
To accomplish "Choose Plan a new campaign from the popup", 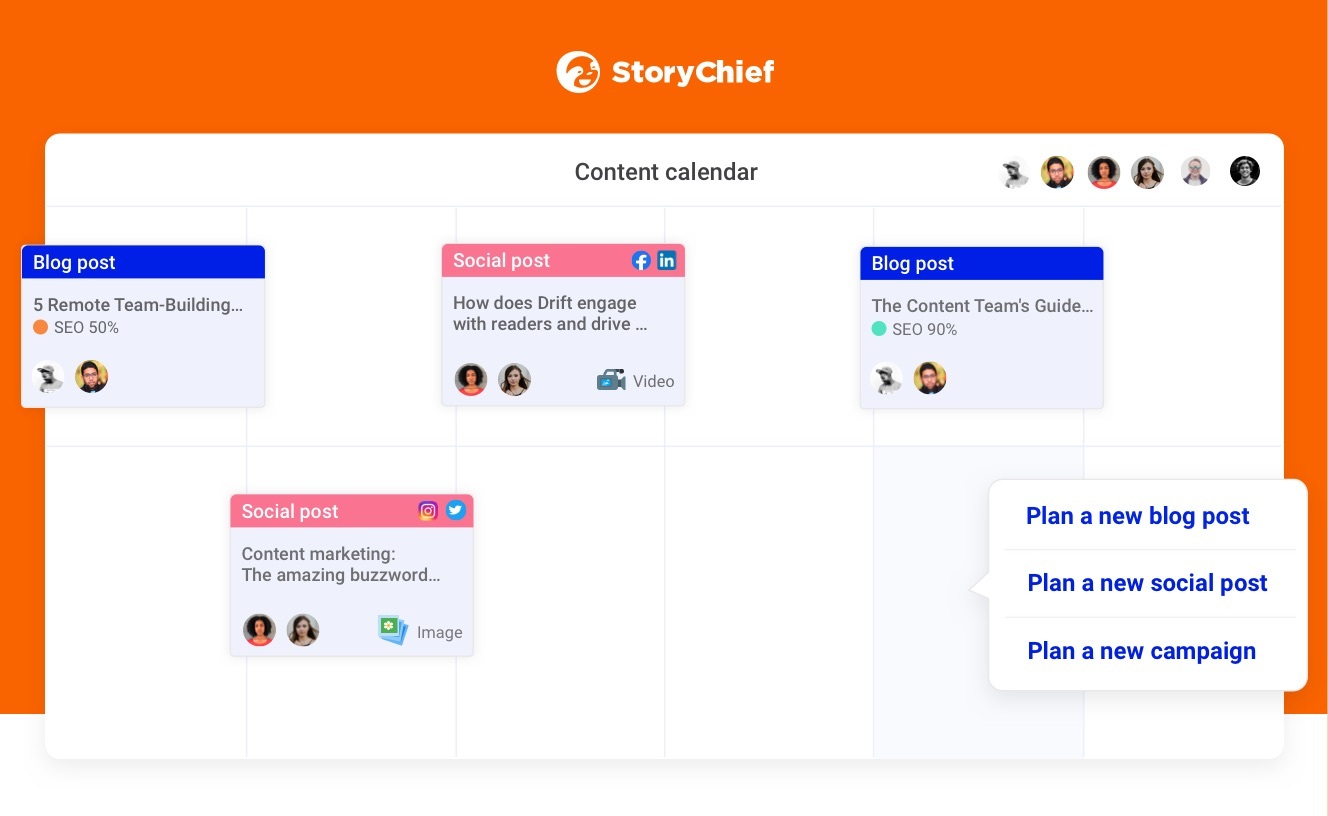I will [1142, 651].
